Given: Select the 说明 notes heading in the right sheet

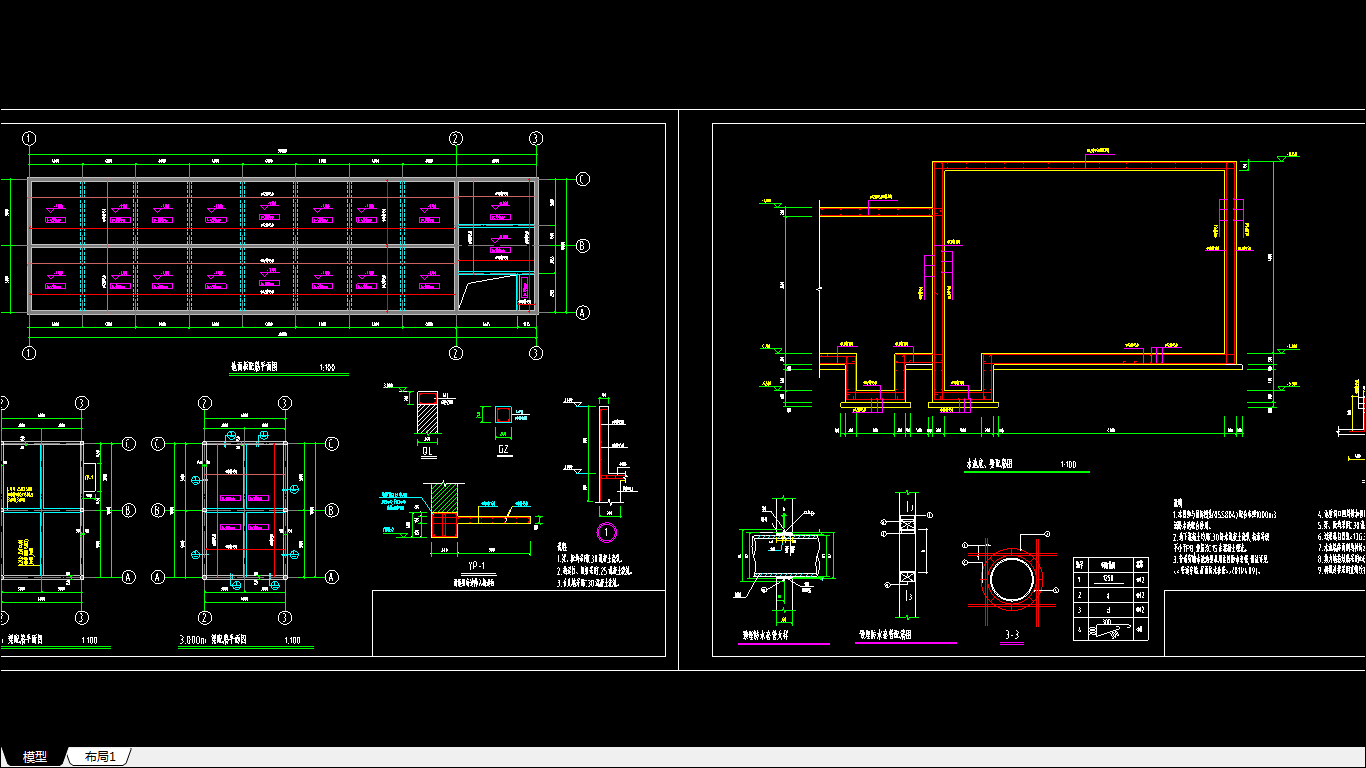Looking at the screenshot, I should point(1178,503).
